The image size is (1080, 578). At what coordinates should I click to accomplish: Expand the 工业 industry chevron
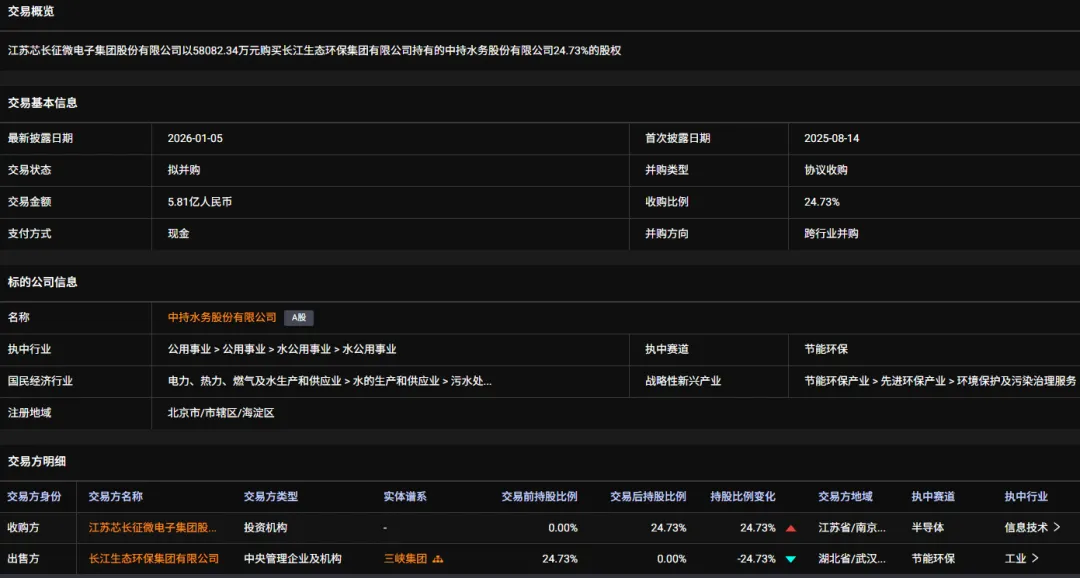pos(1035,559)
